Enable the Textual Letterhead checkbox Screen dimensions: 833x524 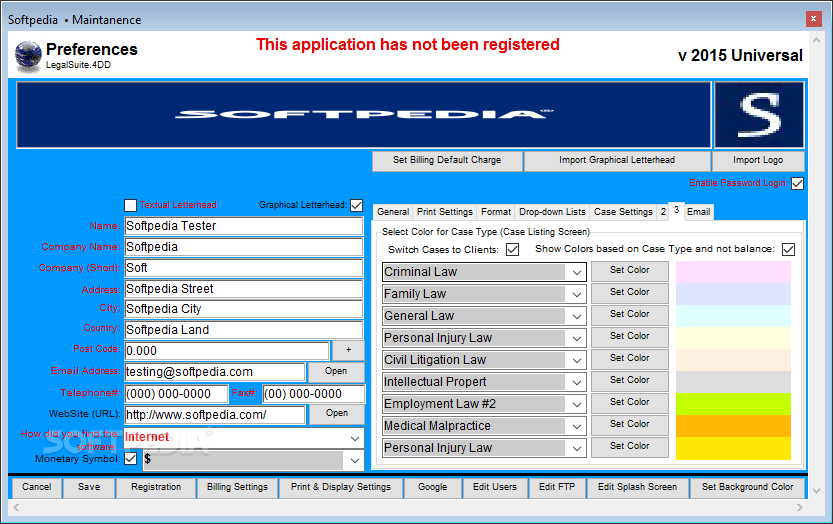[130, 205]
